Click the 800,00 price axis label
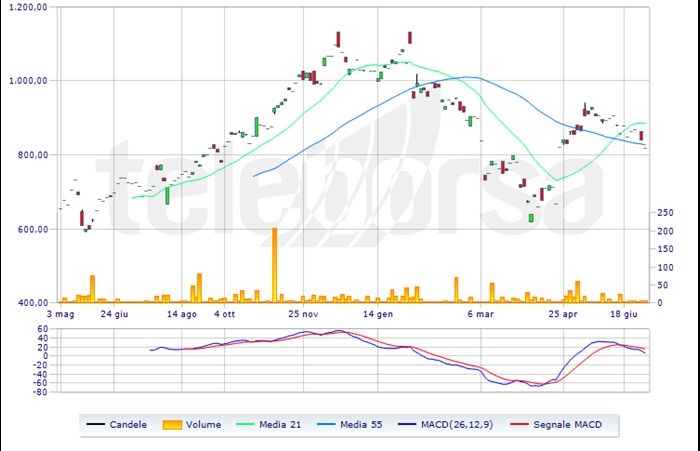 (33, 155)
